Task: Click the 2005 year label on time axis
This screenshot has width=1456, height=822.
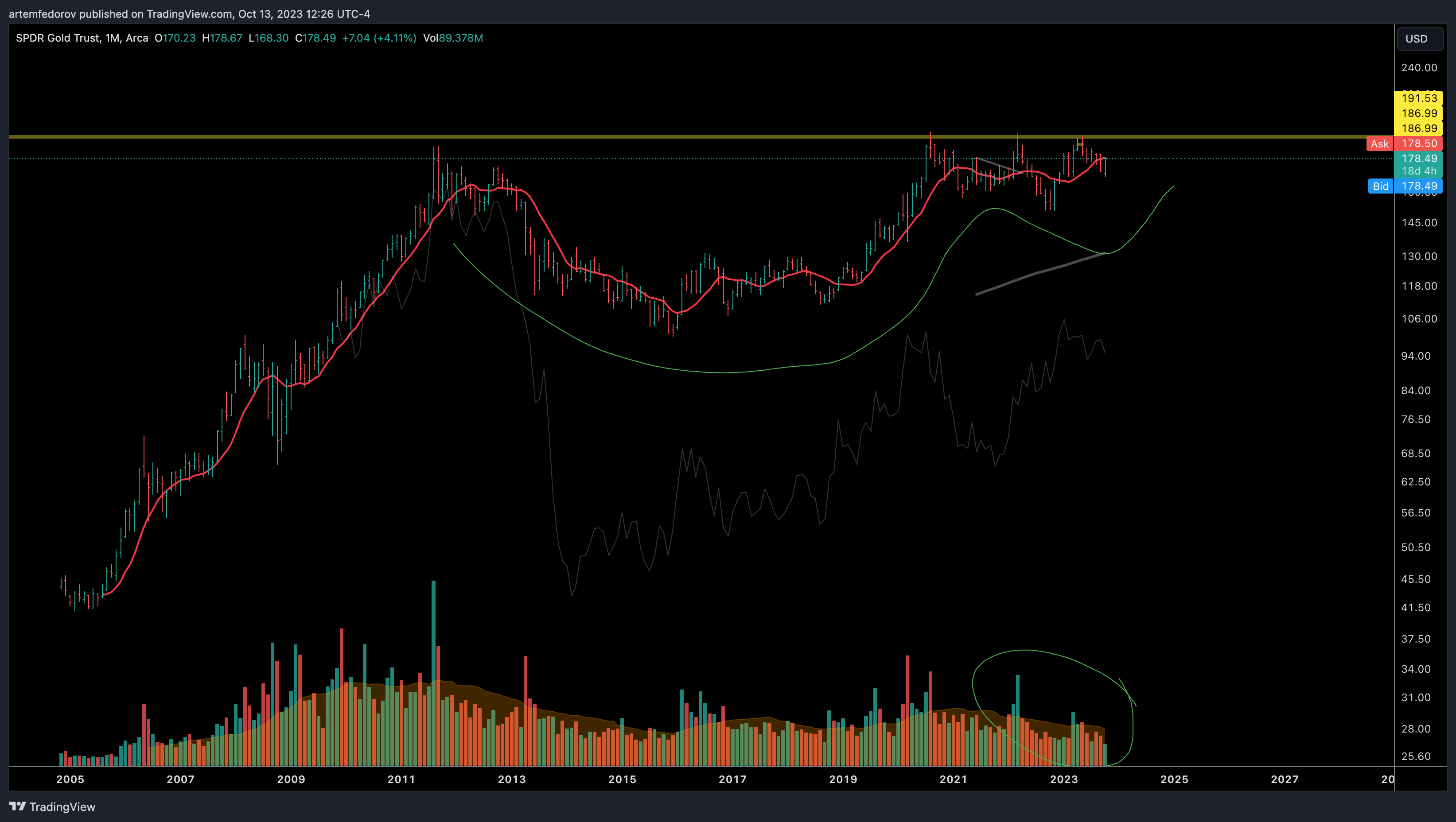Action: [x=70, y=779]
